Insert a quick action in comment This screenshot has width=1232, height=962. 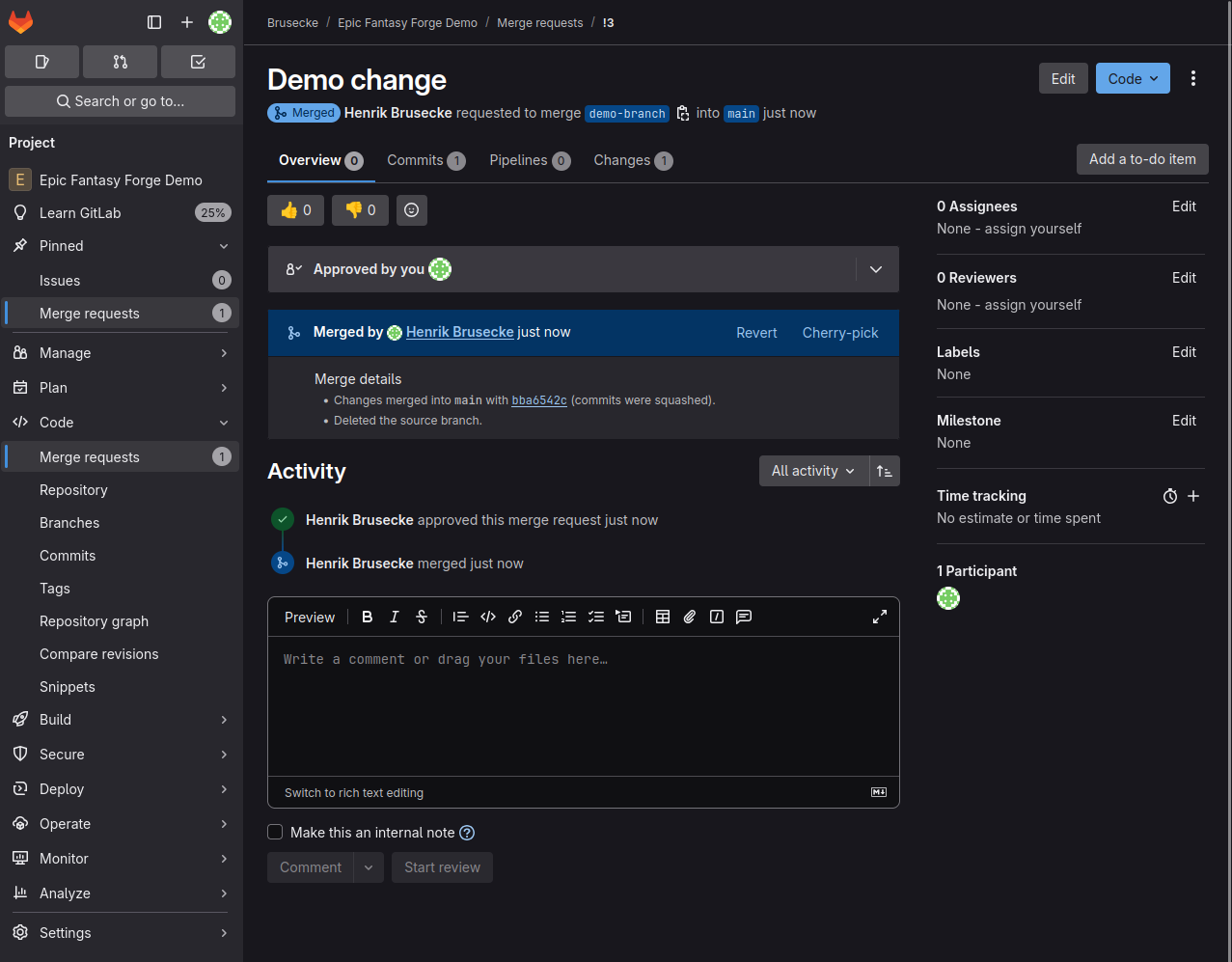click(717, 617)
